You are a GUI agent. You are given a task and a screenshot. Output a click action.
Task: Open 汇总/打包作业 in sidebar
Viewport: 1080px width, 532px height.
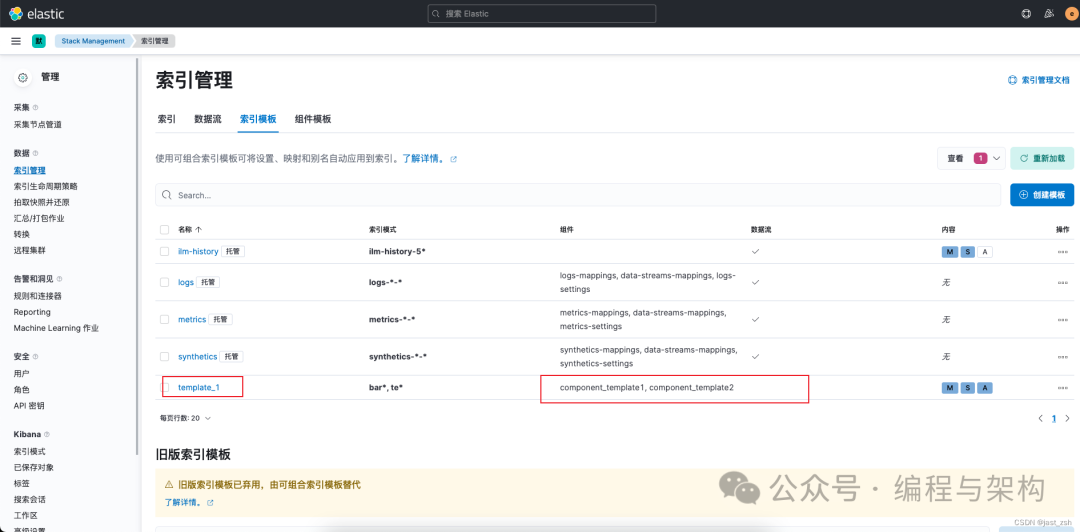[39, 218]
